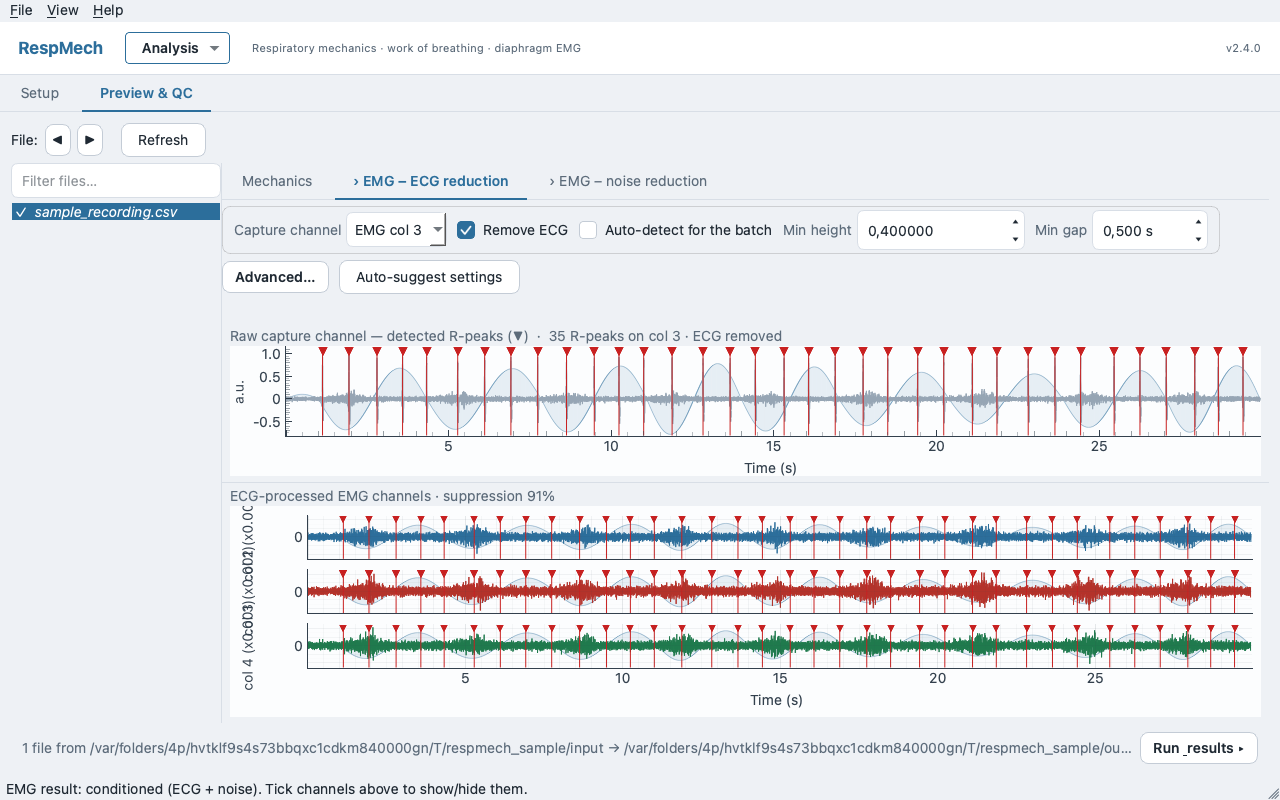Open the File menu
Screen dimensions: 1280x800
21,10
